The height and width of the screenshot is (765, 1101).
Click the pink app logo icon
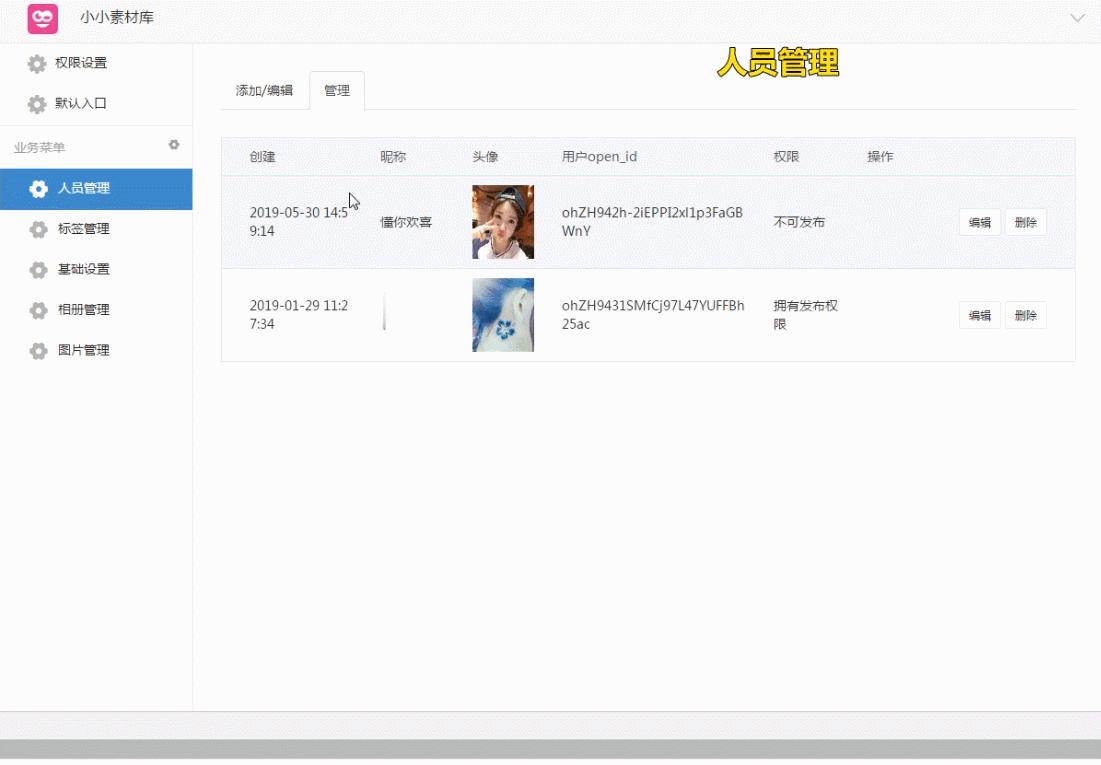[41, 18]
